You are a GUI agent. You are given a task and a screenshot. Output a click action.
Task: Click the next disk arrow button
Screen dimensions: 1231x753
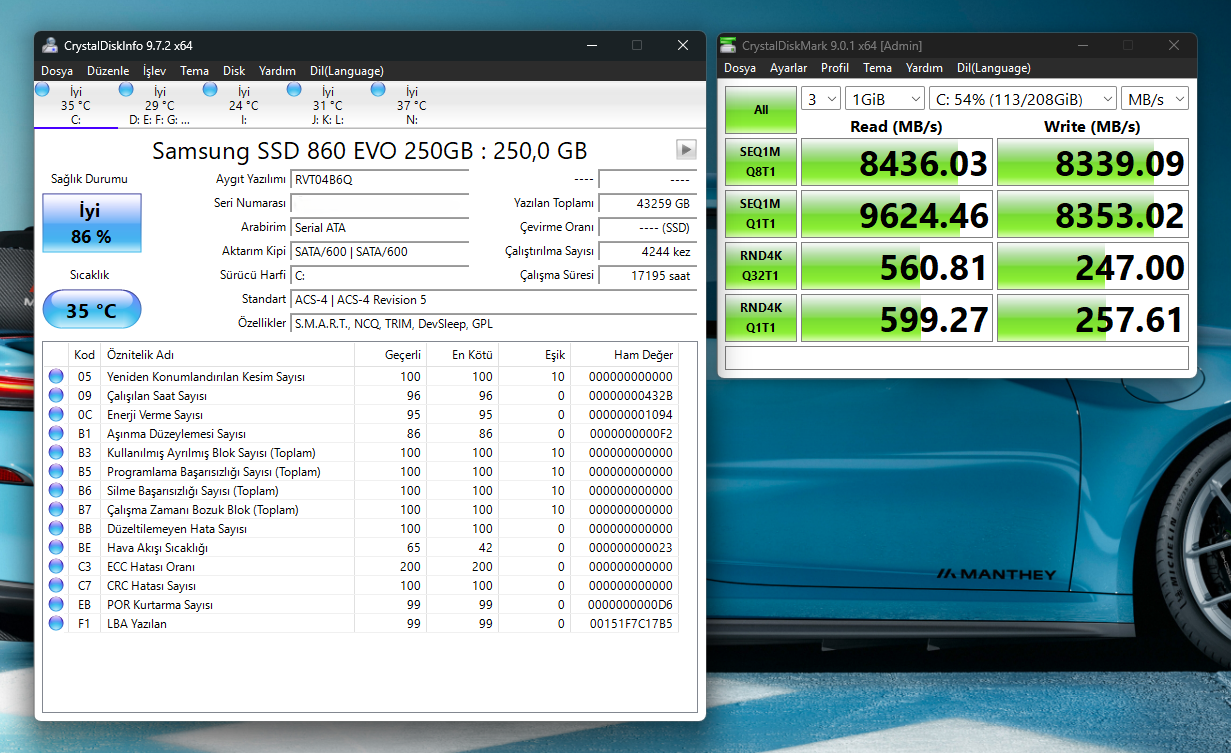point(686,149)
